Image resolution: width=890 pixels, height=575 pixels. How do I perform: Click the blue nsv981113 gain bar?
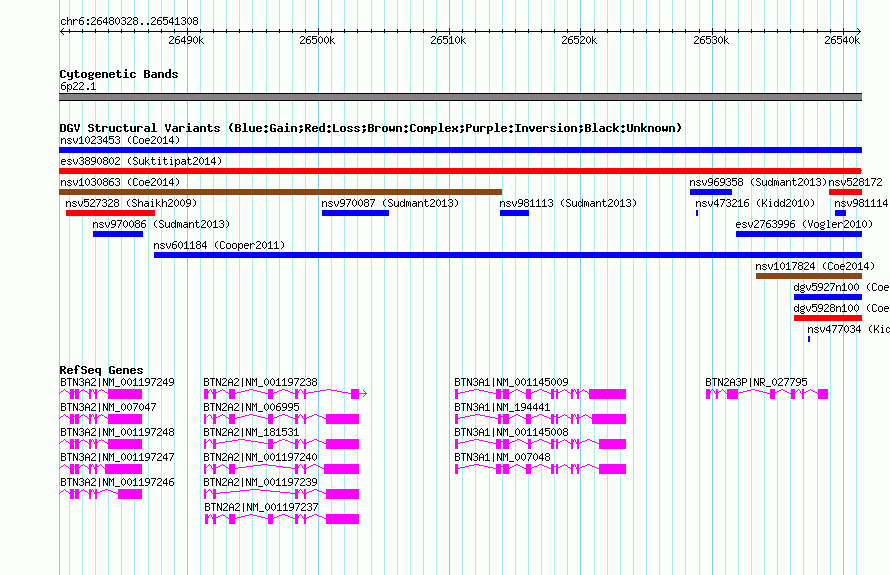(514, 213)
